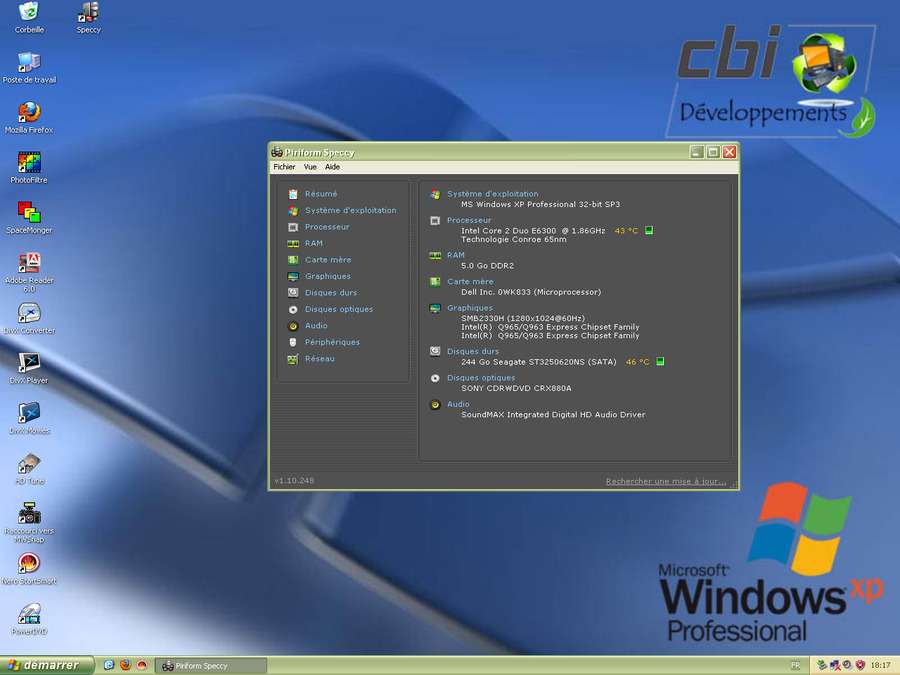
Task: Click "SONY CDRWDVD CRX880A" text
Action: coord(516,389)
